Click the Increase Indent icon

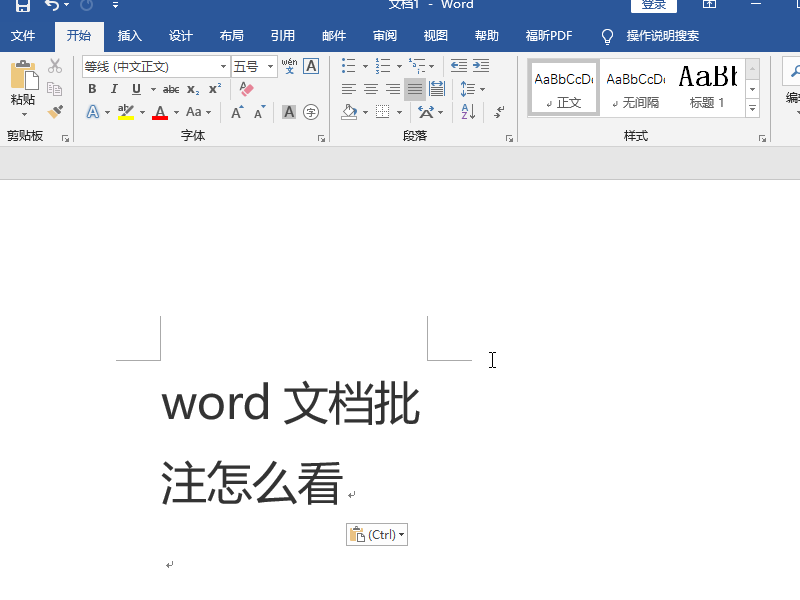pyautogui.click(x=481, y=66)
